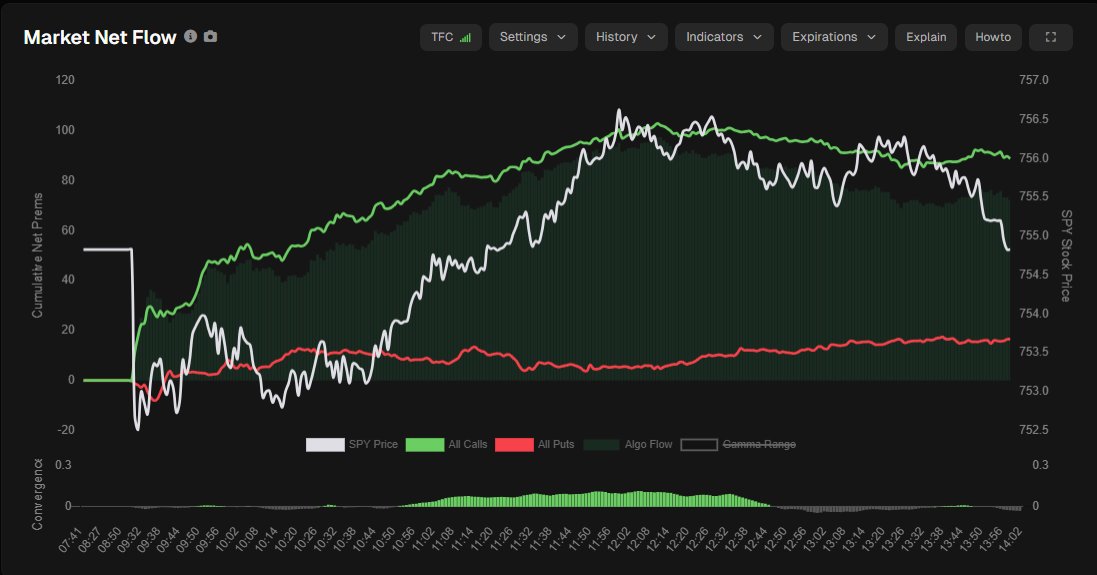Click the Cumulative Net Prems axis title
Image resolution: width=1097 pixels, height=575 pixels.
click(x=38, y=255)
